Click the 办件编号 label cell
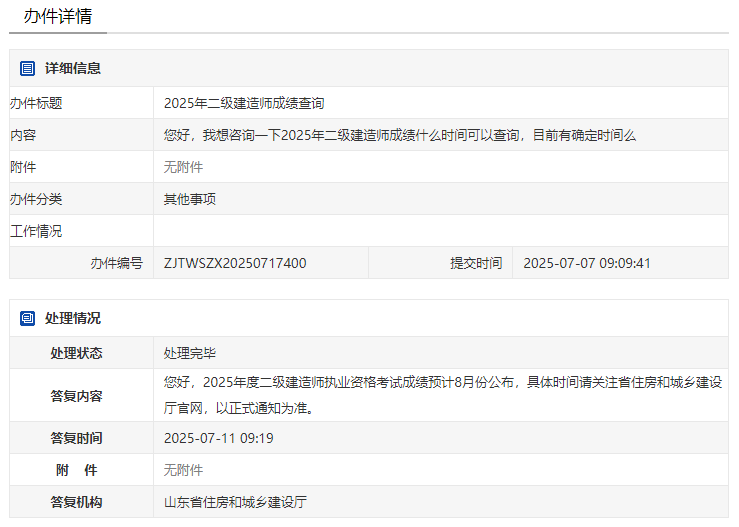The image size is (739, 527). point(116,263)
